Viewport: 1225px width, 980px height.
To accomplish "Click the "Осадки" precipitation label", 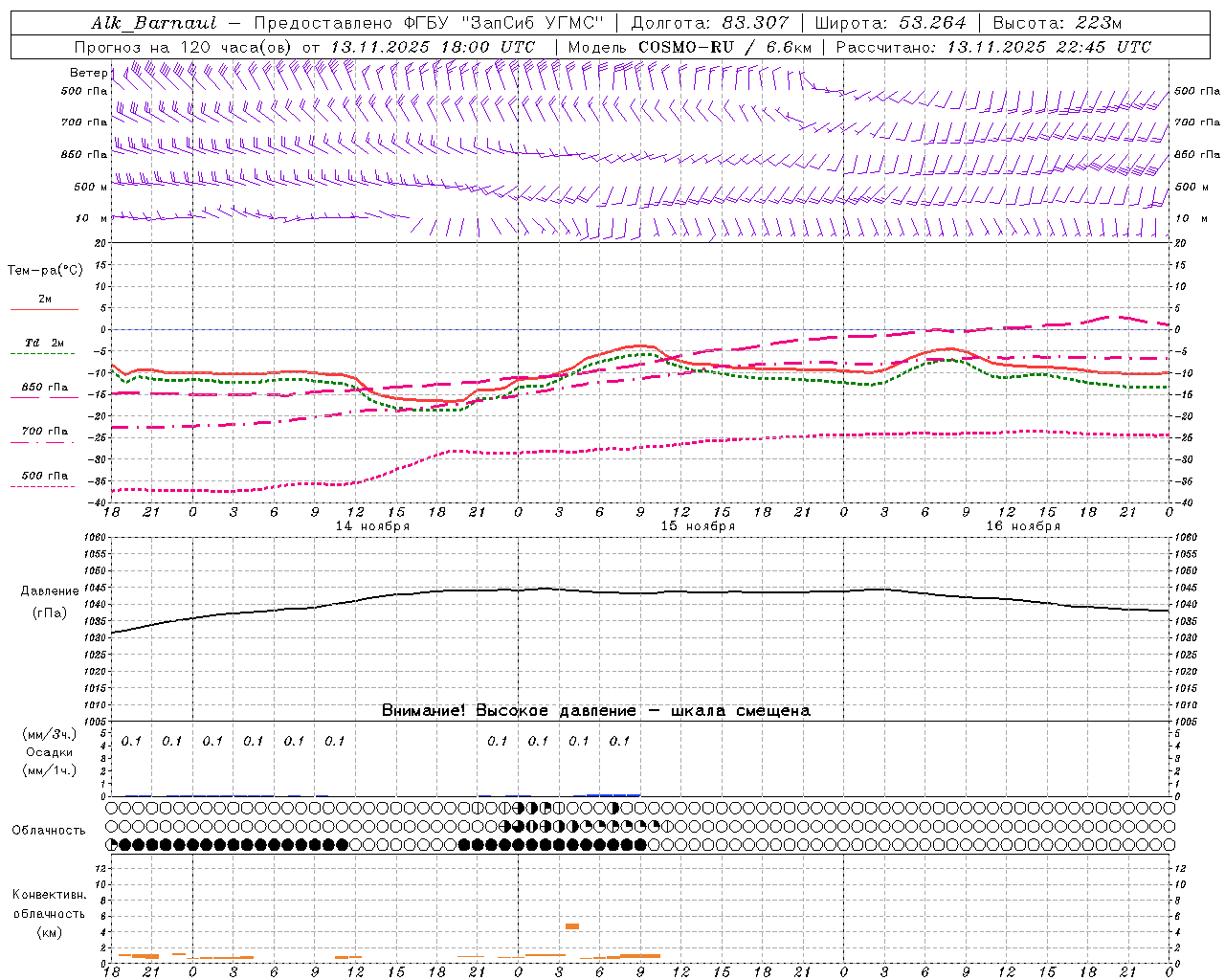I will (50, 752).
